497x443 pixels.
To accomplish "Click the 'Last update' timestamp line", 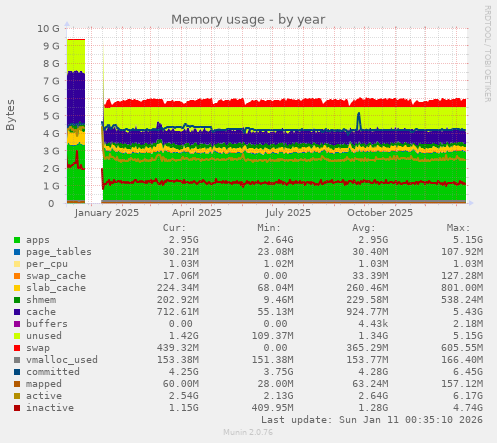I will [x=372, y=420].
